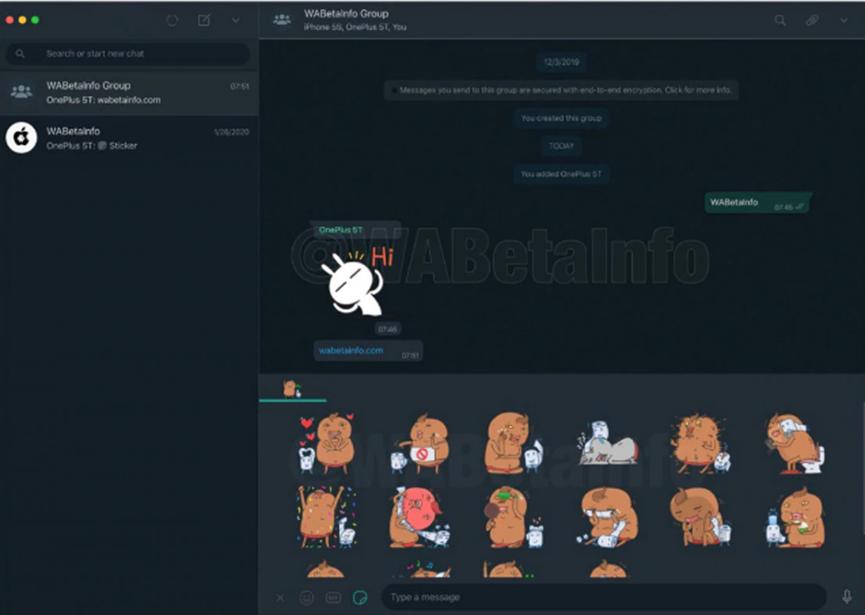Record a voice message with microphone

point(846,598)
